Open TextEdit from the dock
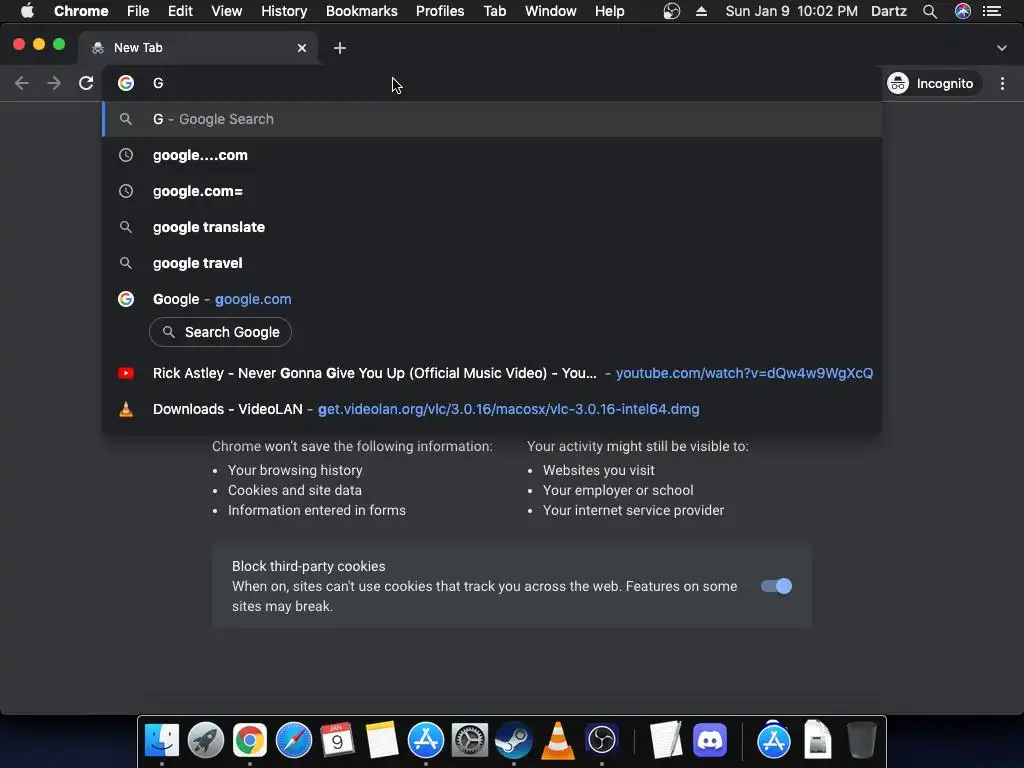 coord(666,741)
